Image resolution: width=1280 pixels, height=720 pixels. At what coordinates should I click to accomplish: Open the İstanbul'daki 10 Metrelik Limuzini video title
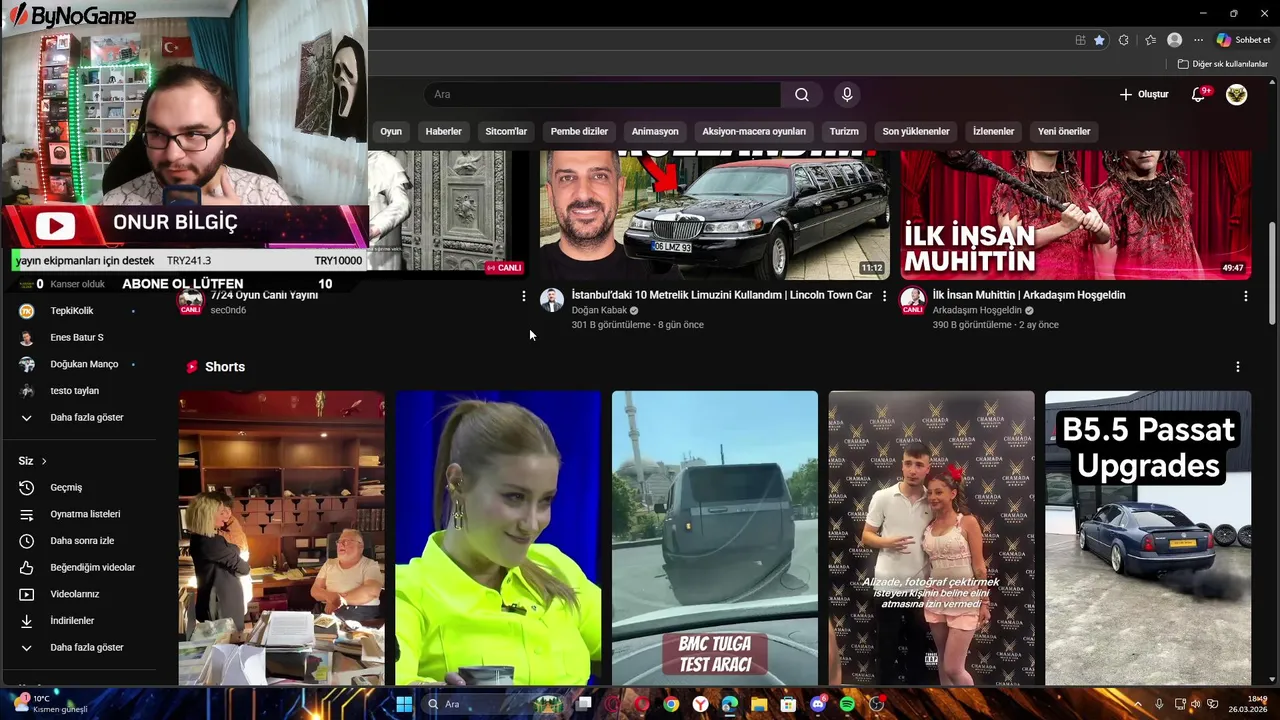pyautogui.click(x=722, y=295)
